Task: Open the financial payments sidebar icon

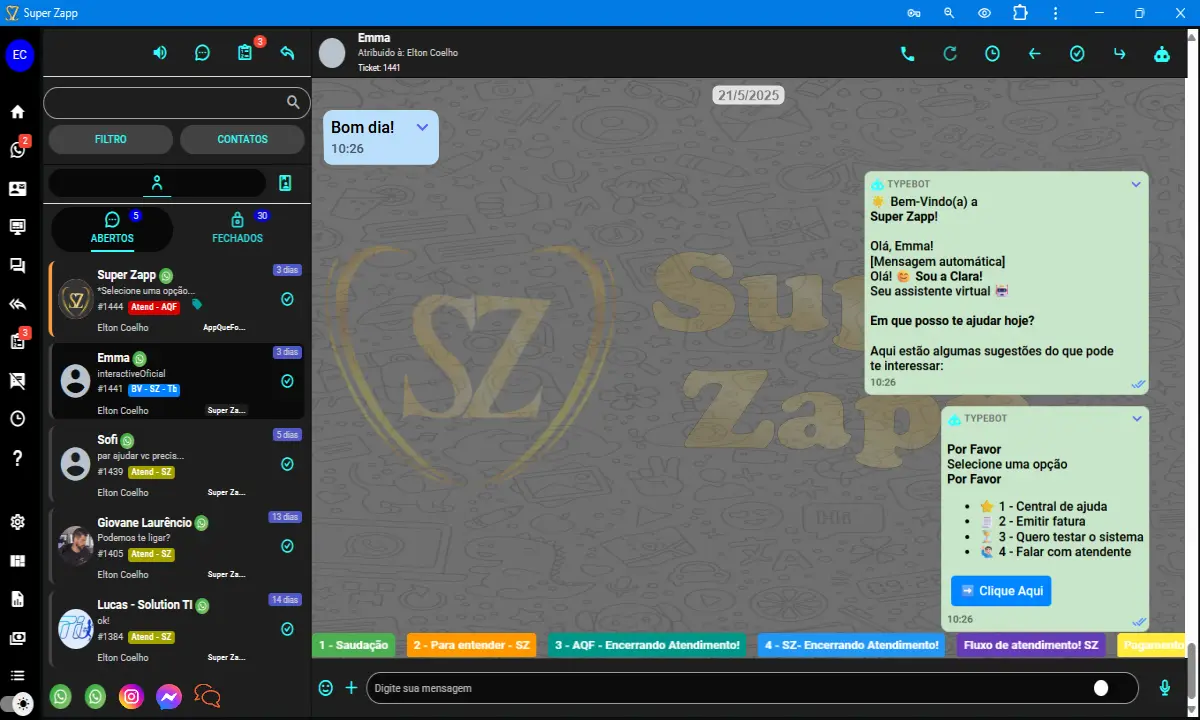Action: 17,637
